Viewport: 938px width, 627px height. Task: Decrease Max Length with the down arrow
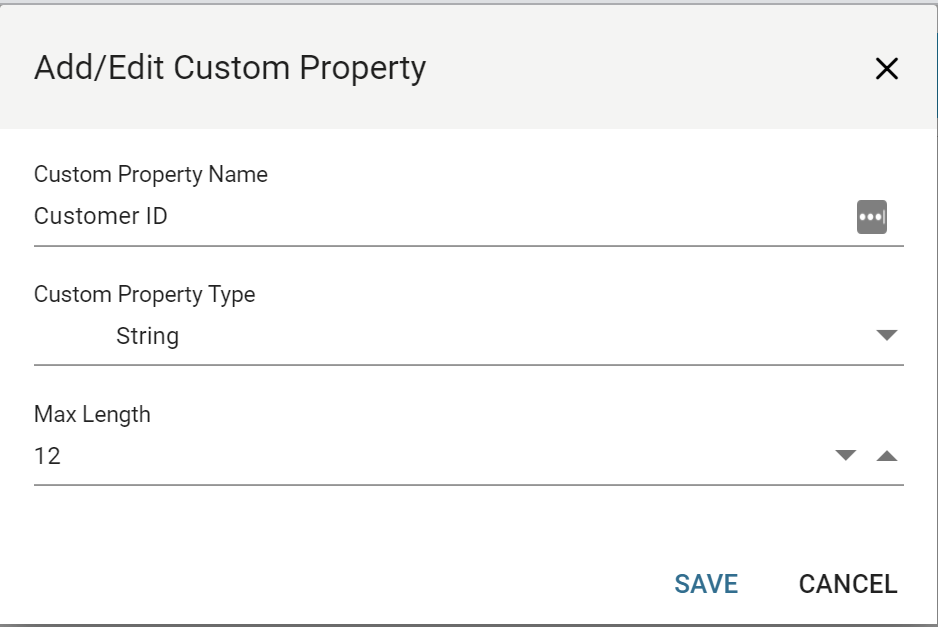pyautogui.click(x=846, y=456)
